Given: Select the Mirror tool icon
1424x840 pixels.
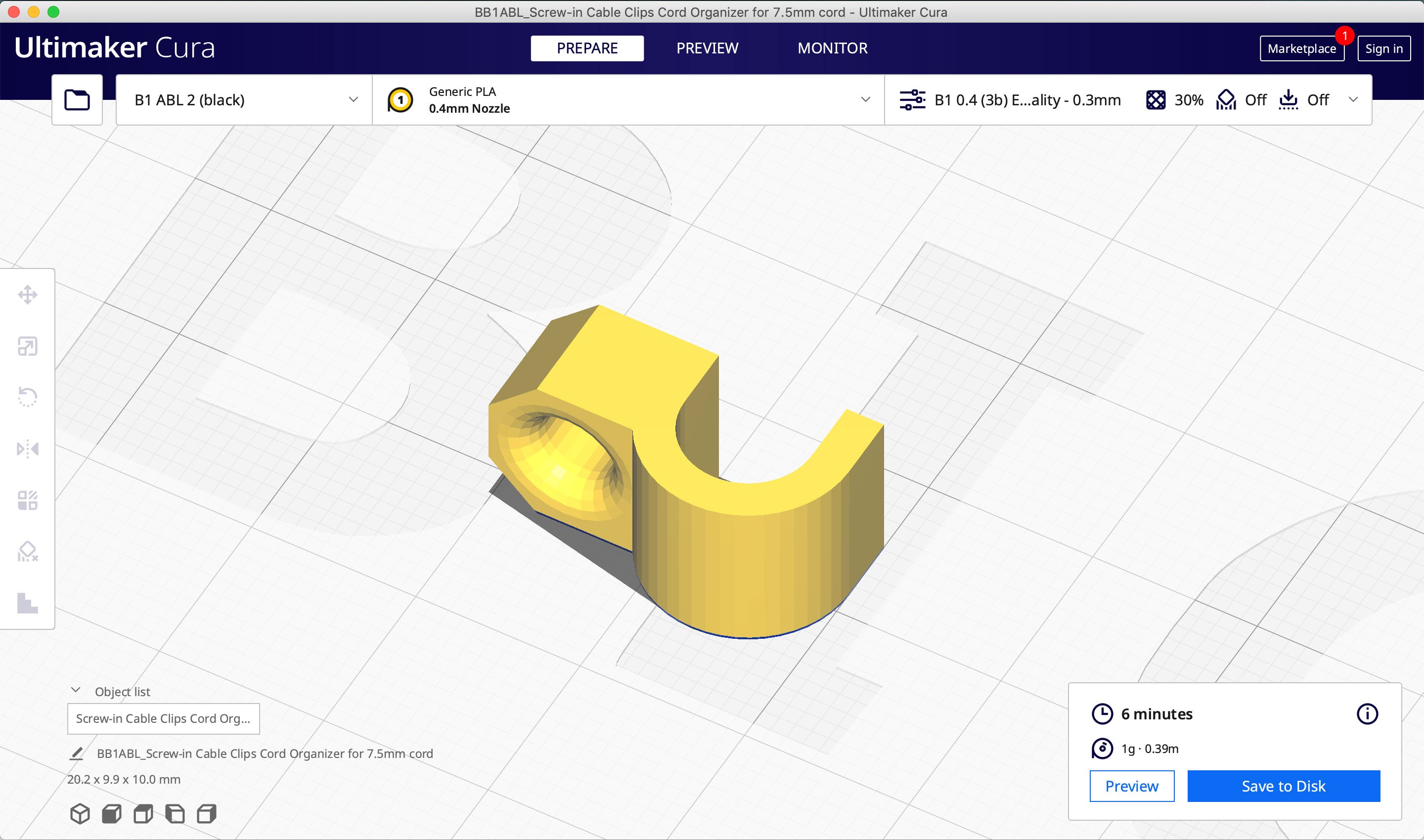Looking at the screenshot, I should click(27, 449).
